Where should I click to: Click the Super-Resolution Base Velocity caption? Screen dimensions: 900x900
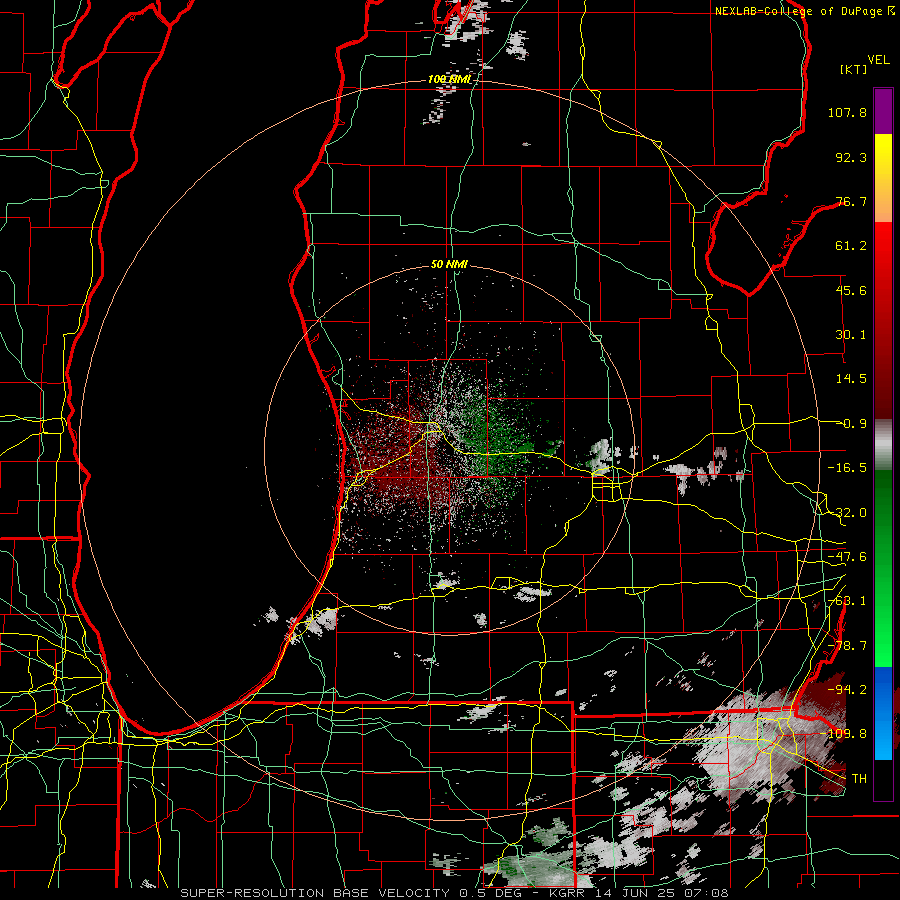455,893
